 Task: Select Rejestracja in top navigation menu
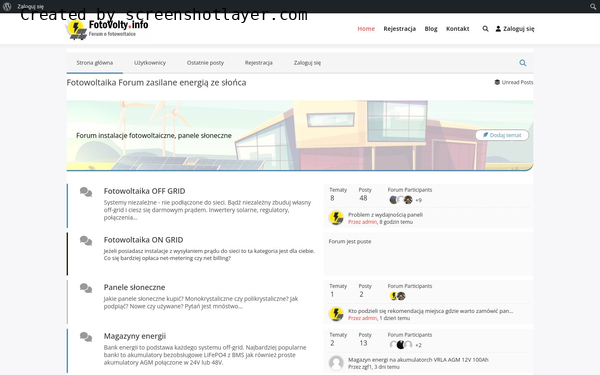[399, 29]
